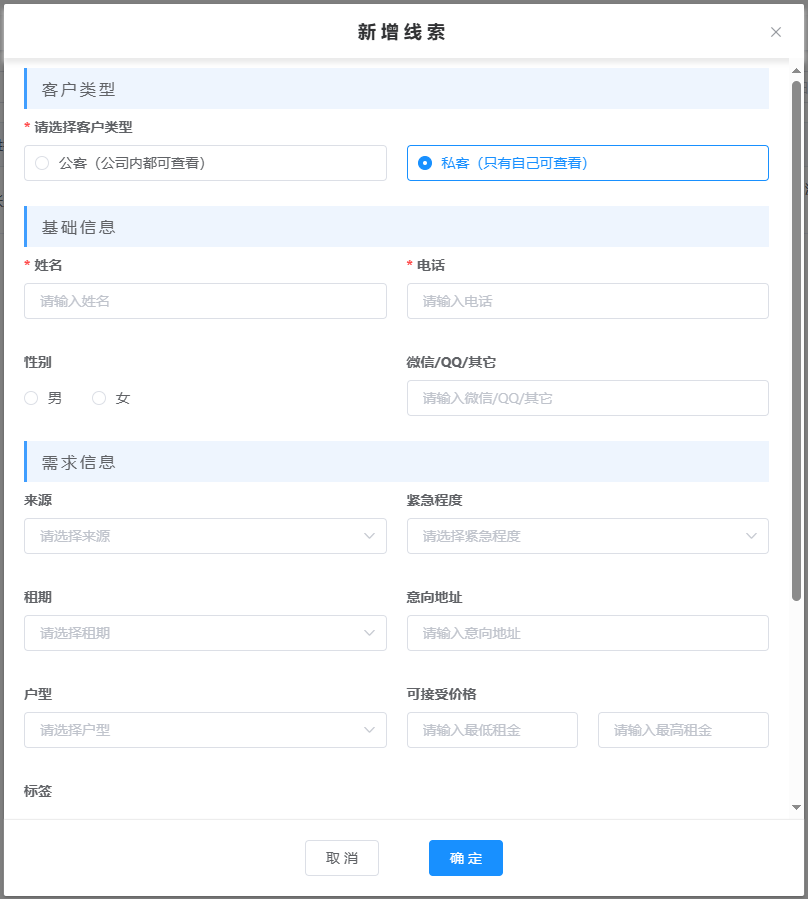Choose 男 gender radio button
The image size is (808, 899).
(x=32, y=398)
